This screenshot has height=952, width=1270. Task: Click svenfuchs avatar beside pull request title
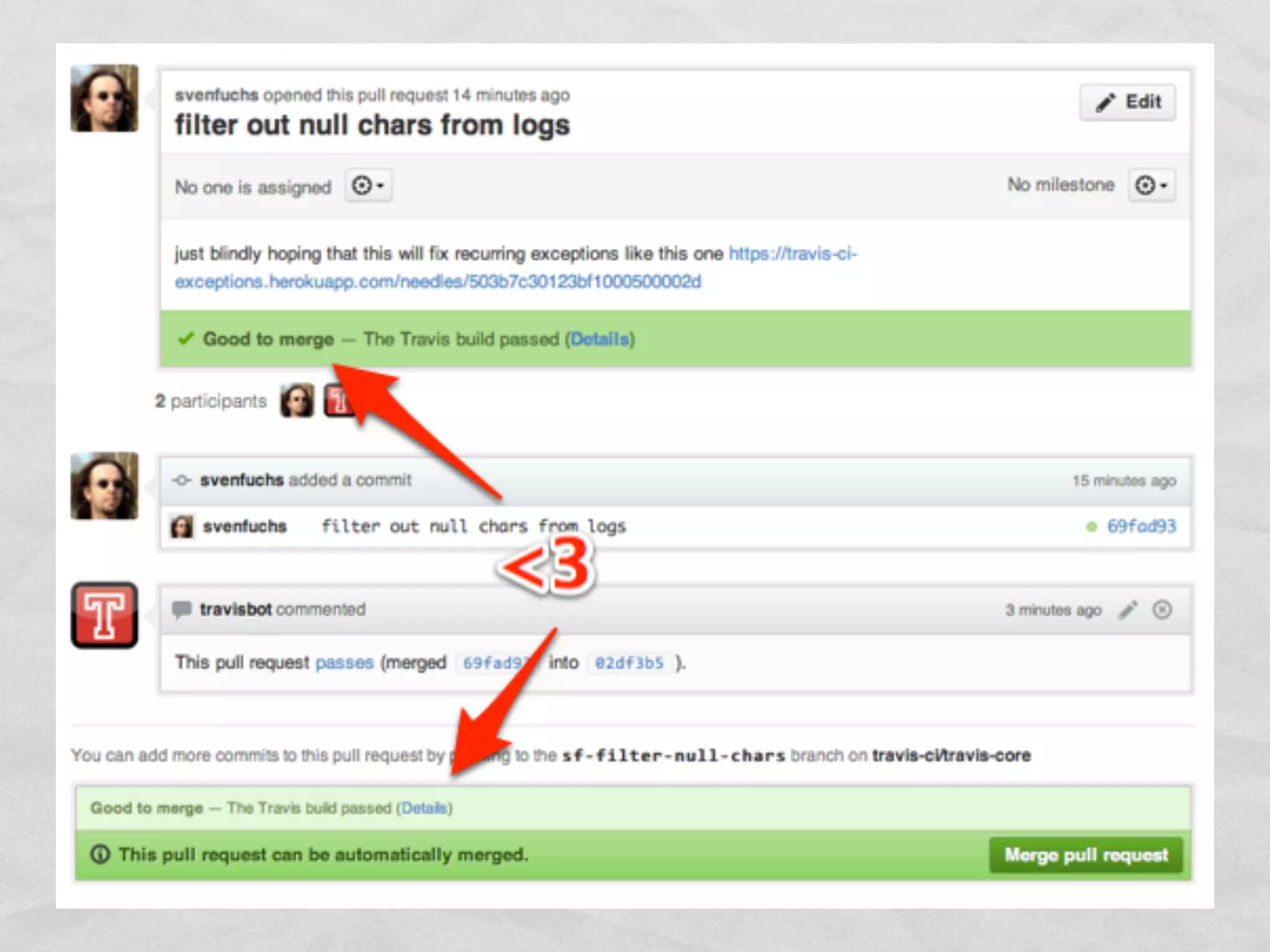point(104,99)
